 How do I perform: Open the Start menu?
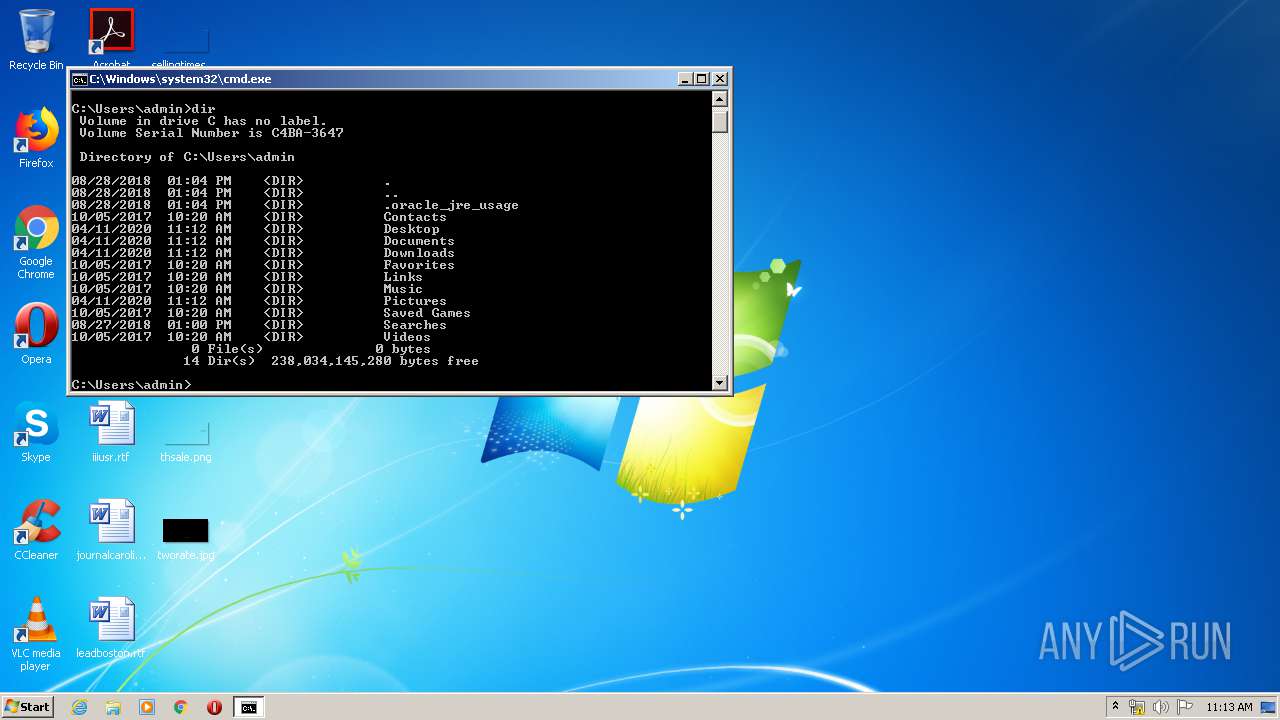(27, 707)
